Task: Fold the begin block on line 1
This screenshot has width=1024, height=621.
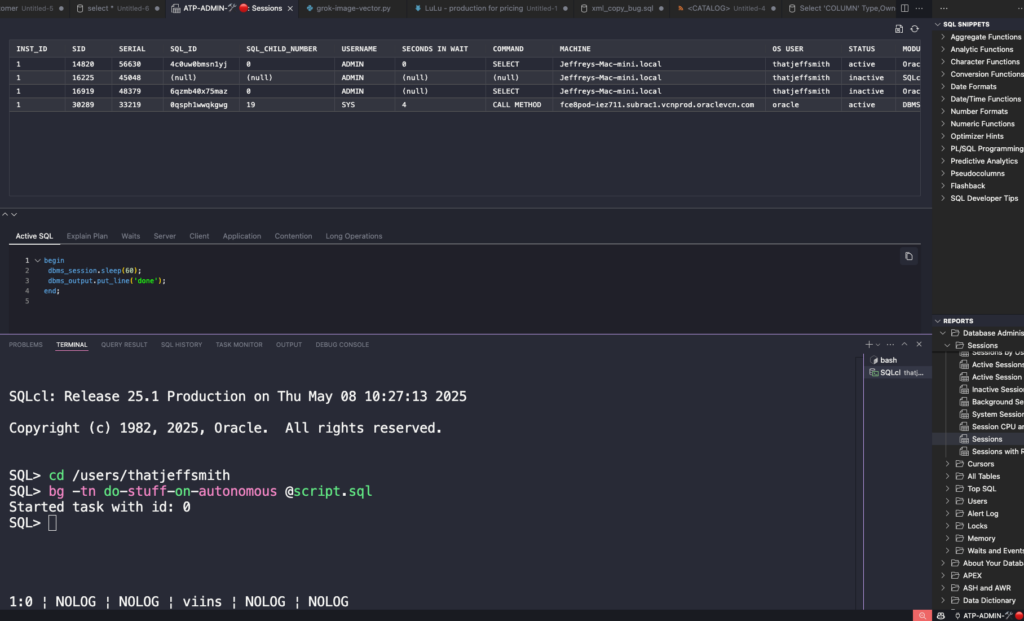Action: (37, 260)
